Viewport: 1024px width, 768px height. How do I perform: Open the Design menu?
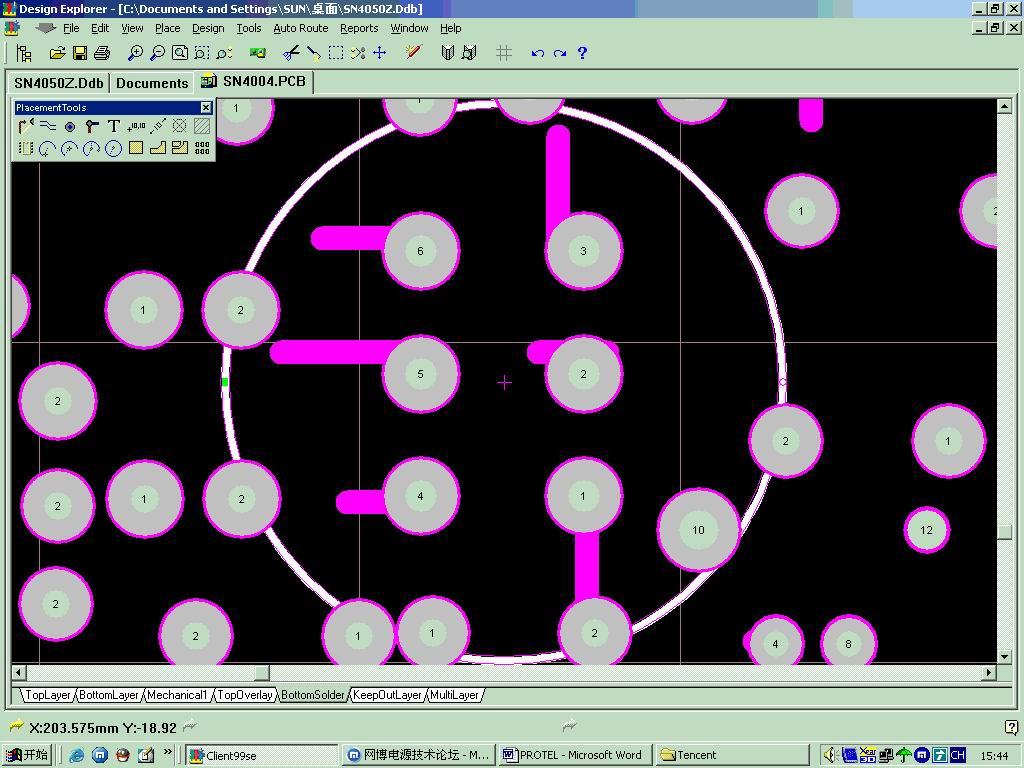pos(208,28)
